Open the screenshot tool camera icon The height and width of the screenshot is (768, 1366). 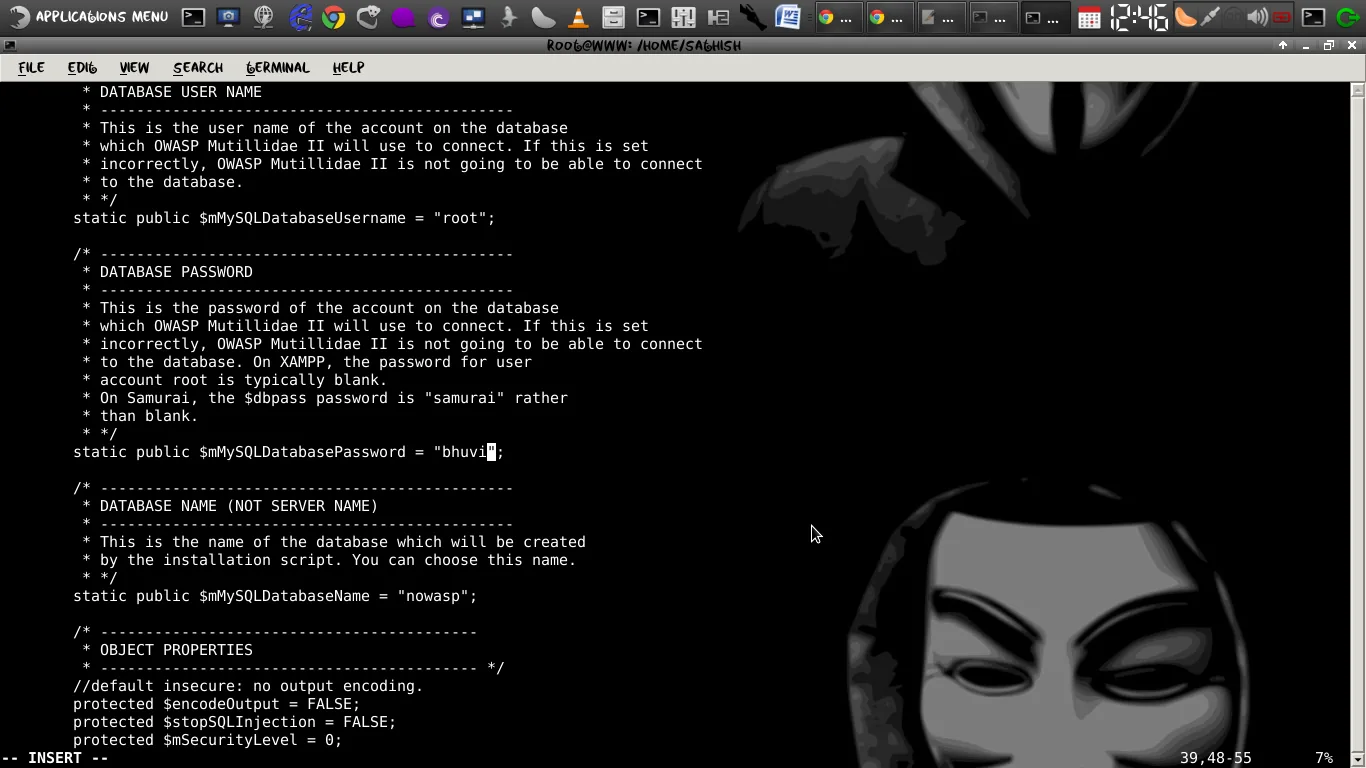point(228,17)
